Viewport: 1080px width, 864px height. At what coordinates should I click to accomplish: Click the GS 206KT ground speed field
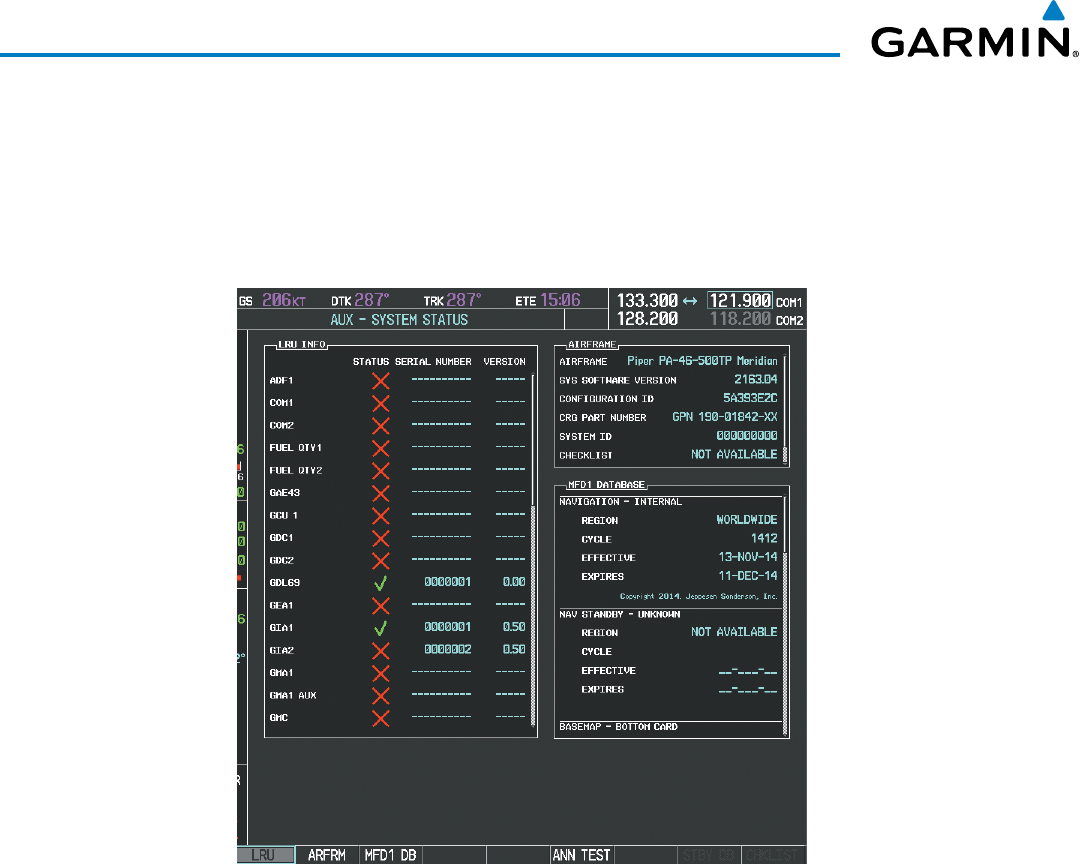tap(273, 300)
